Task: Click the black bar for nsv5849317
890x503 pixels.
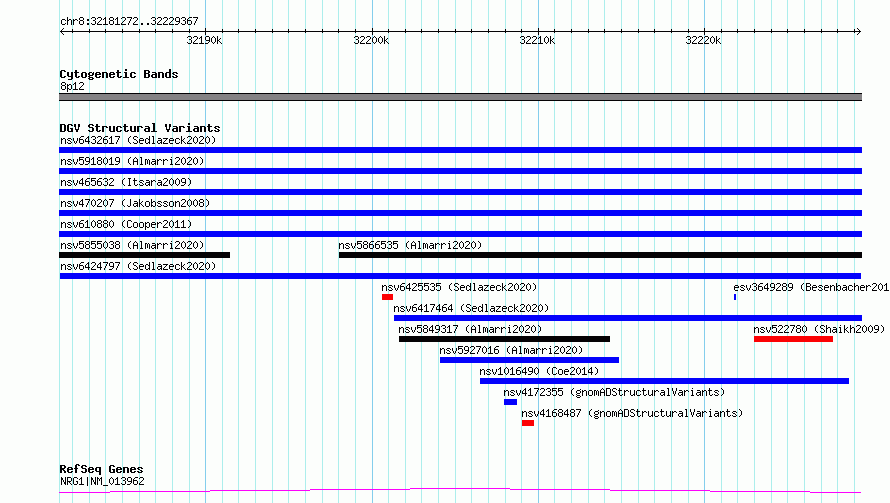Action: (x=505, y=339)
